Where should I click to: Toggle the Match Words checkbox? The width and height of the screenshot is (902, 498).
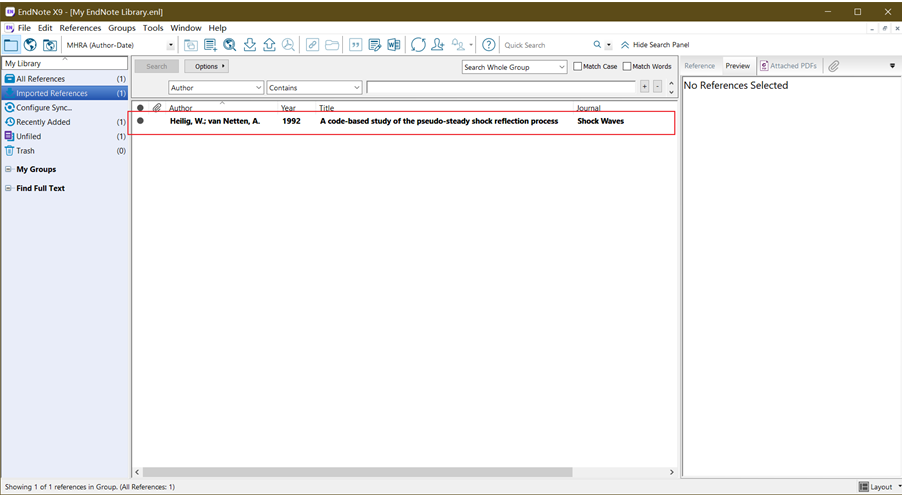point(627,67)
